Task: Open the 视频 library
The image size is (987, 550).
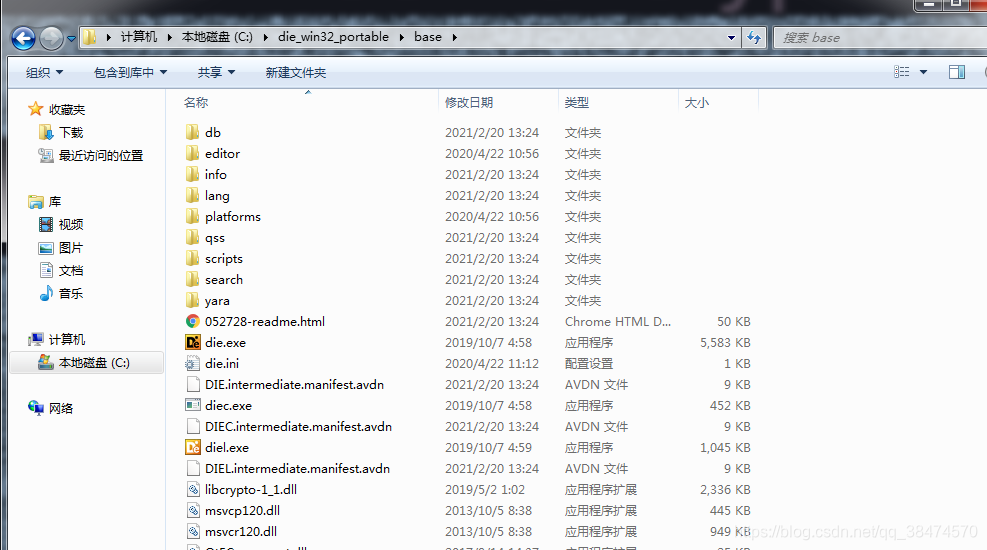Action: pos(70,224)
